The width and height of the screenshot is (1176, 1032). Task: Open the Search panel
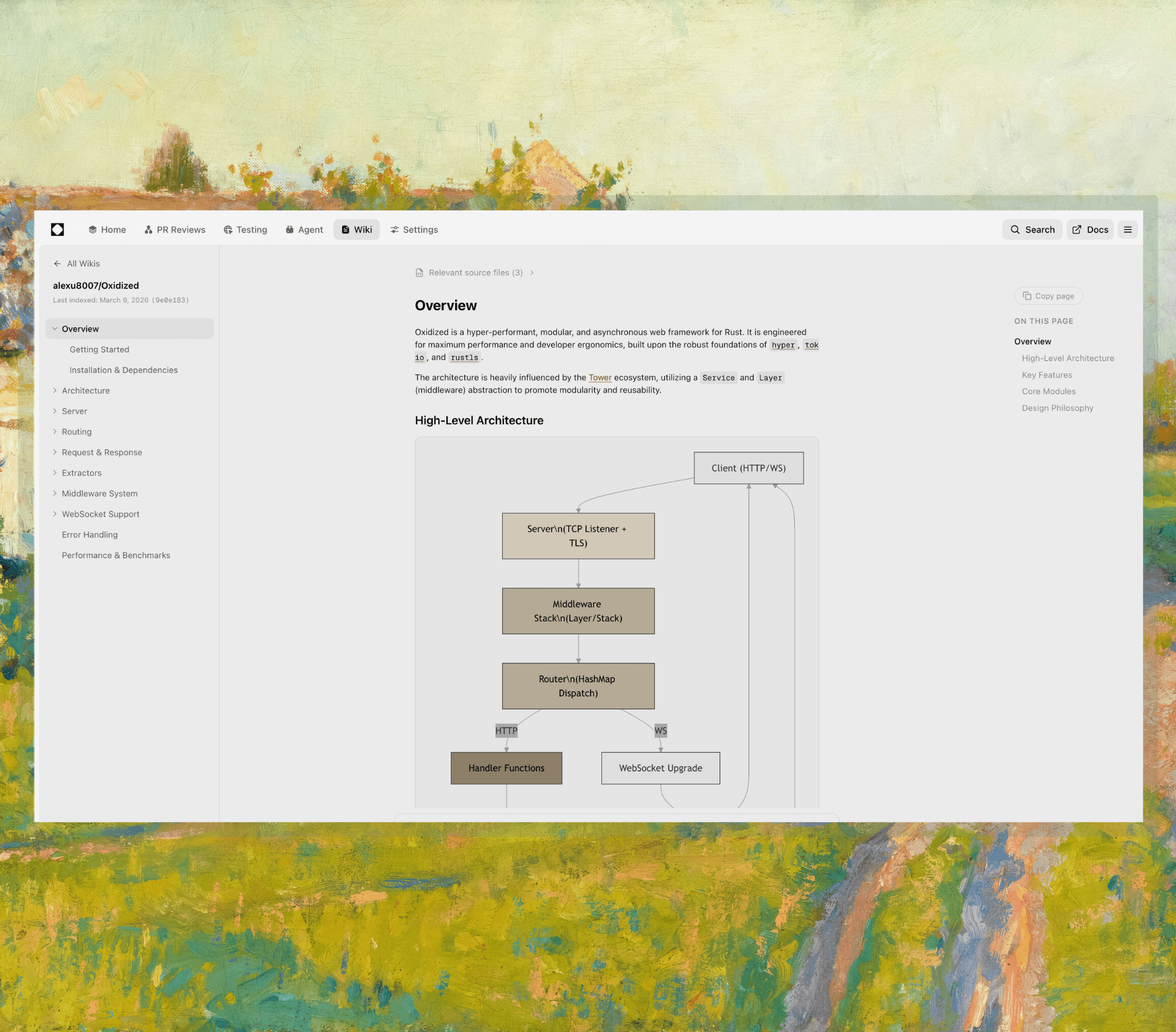1032,229
